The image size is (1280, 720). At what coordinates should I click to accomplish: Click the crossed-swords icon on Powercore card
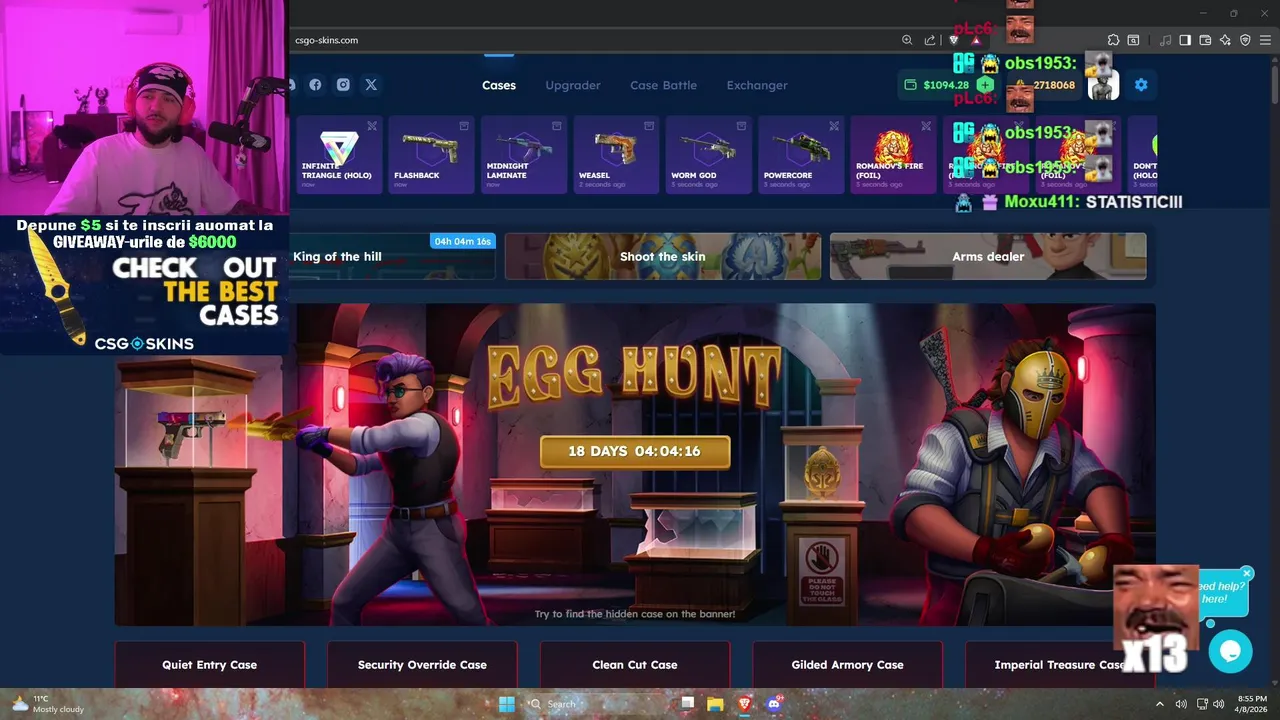(x=834, y=126)
